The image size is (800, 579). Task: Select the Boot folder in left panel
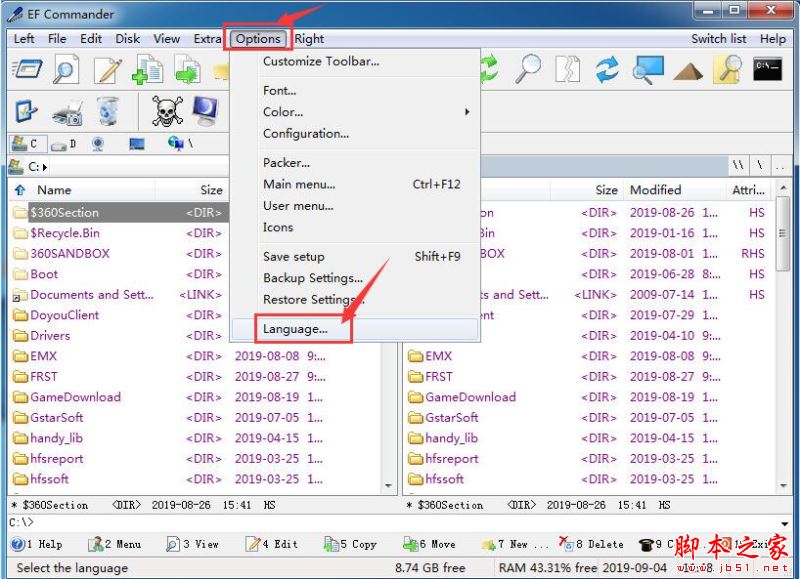pos(44,274)
